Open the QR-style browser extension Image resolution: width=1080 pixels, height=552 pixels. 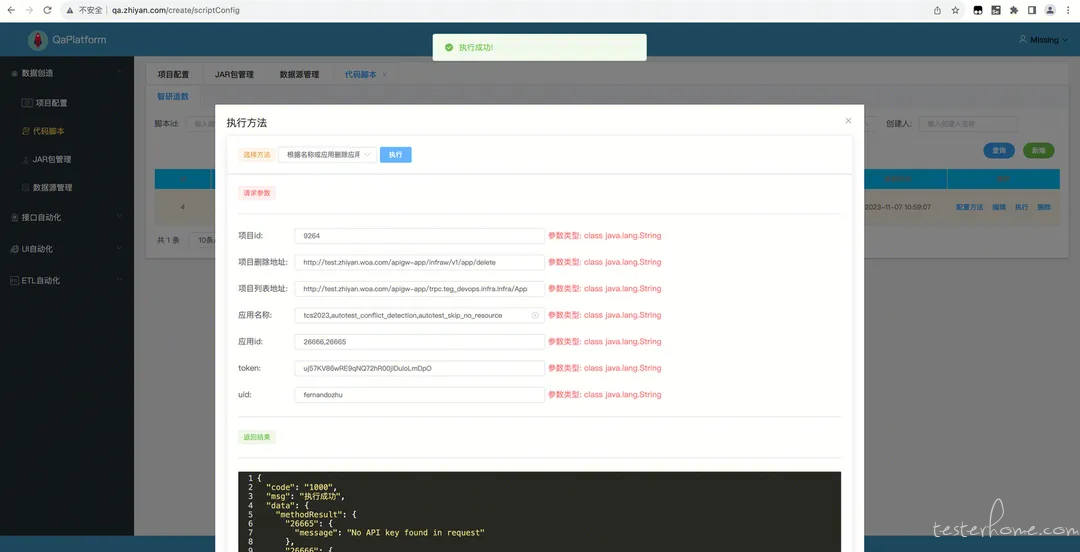(x=995, y=10)
